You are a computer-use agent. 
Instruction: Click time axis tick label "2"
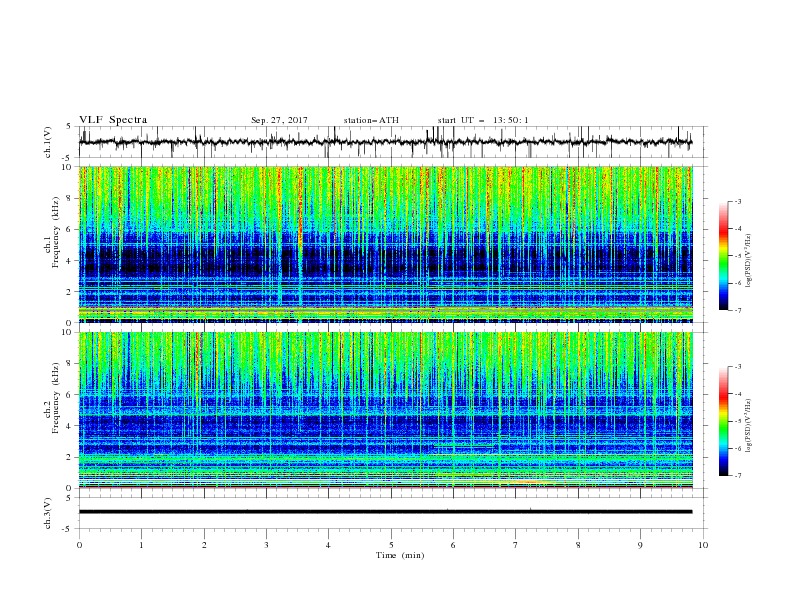coord(204,545)
